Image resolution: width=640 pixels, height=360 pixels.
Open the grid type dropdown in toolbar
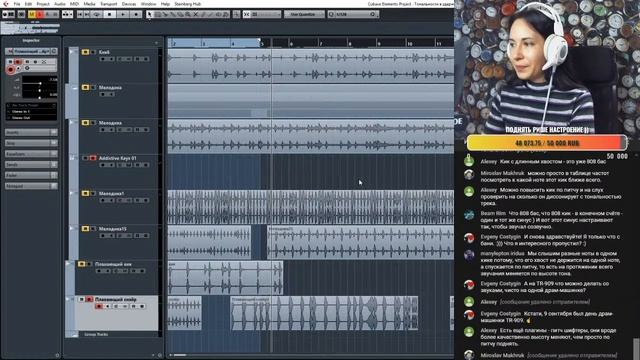[266, 14]
